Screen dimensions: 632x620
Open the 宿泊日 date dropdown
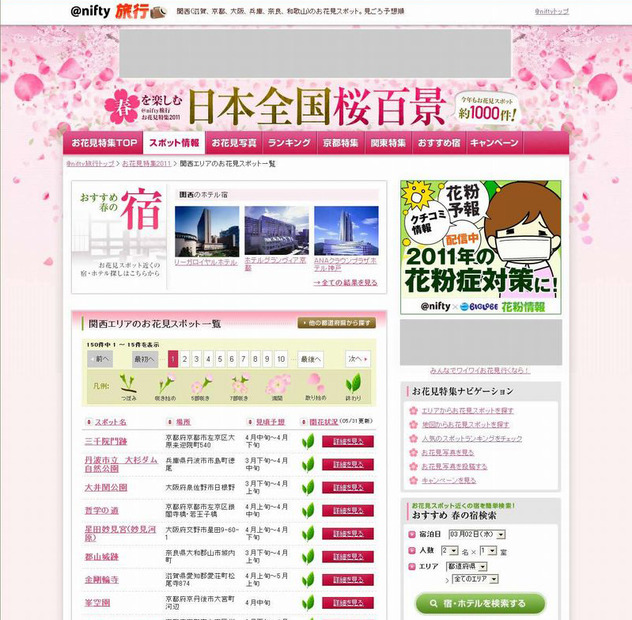click(x=477, y=534)
